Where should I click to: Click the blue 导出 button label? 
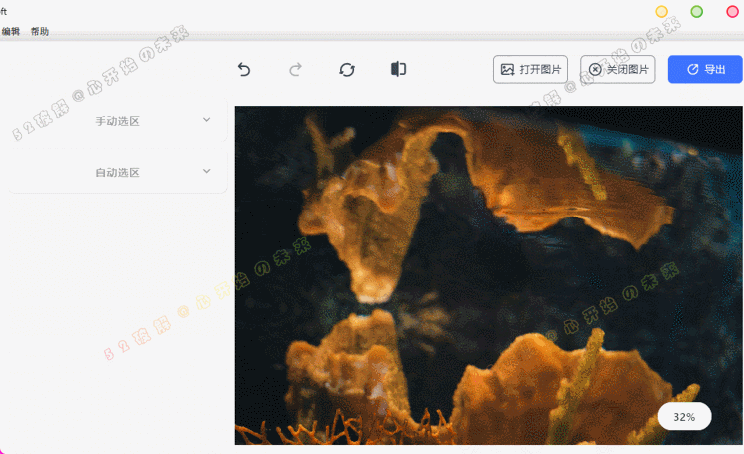714,69
